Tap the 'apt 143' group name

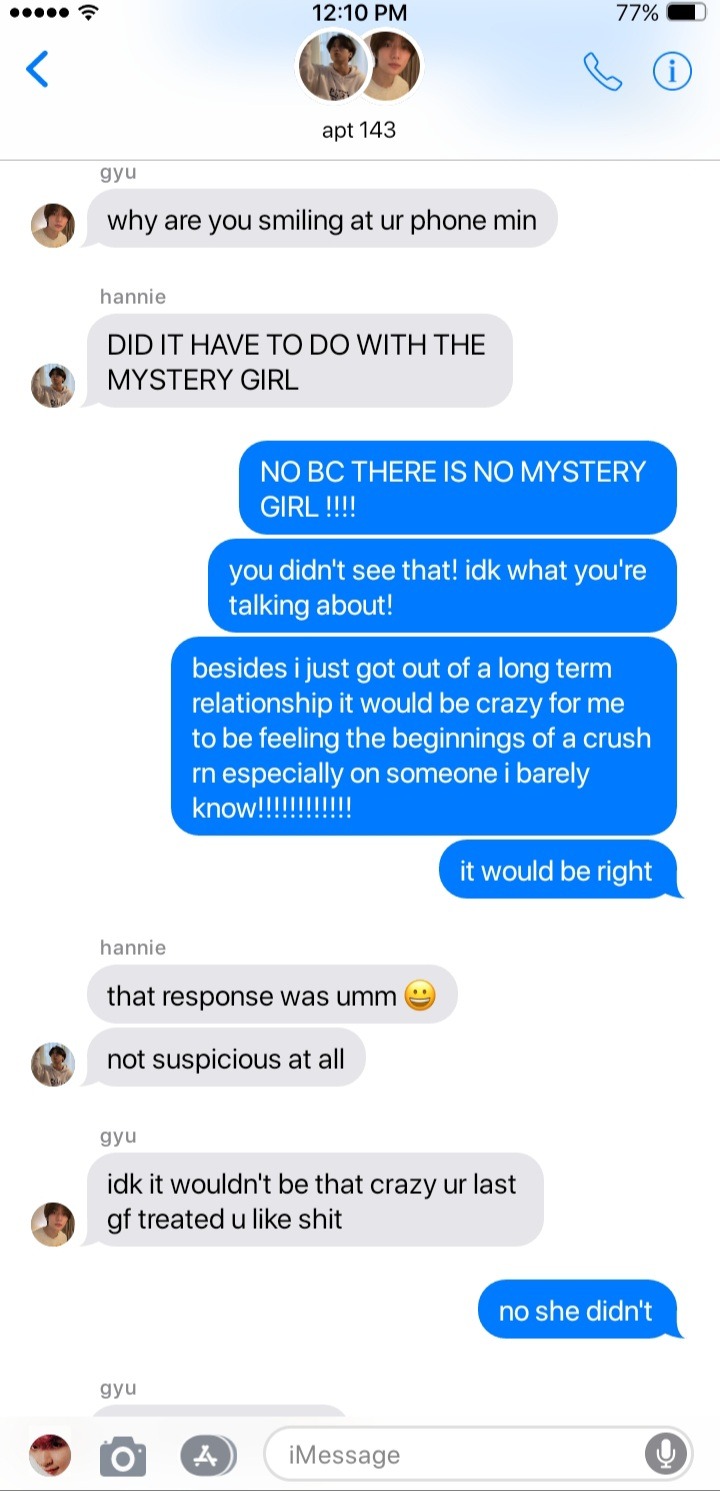[359, 130]
